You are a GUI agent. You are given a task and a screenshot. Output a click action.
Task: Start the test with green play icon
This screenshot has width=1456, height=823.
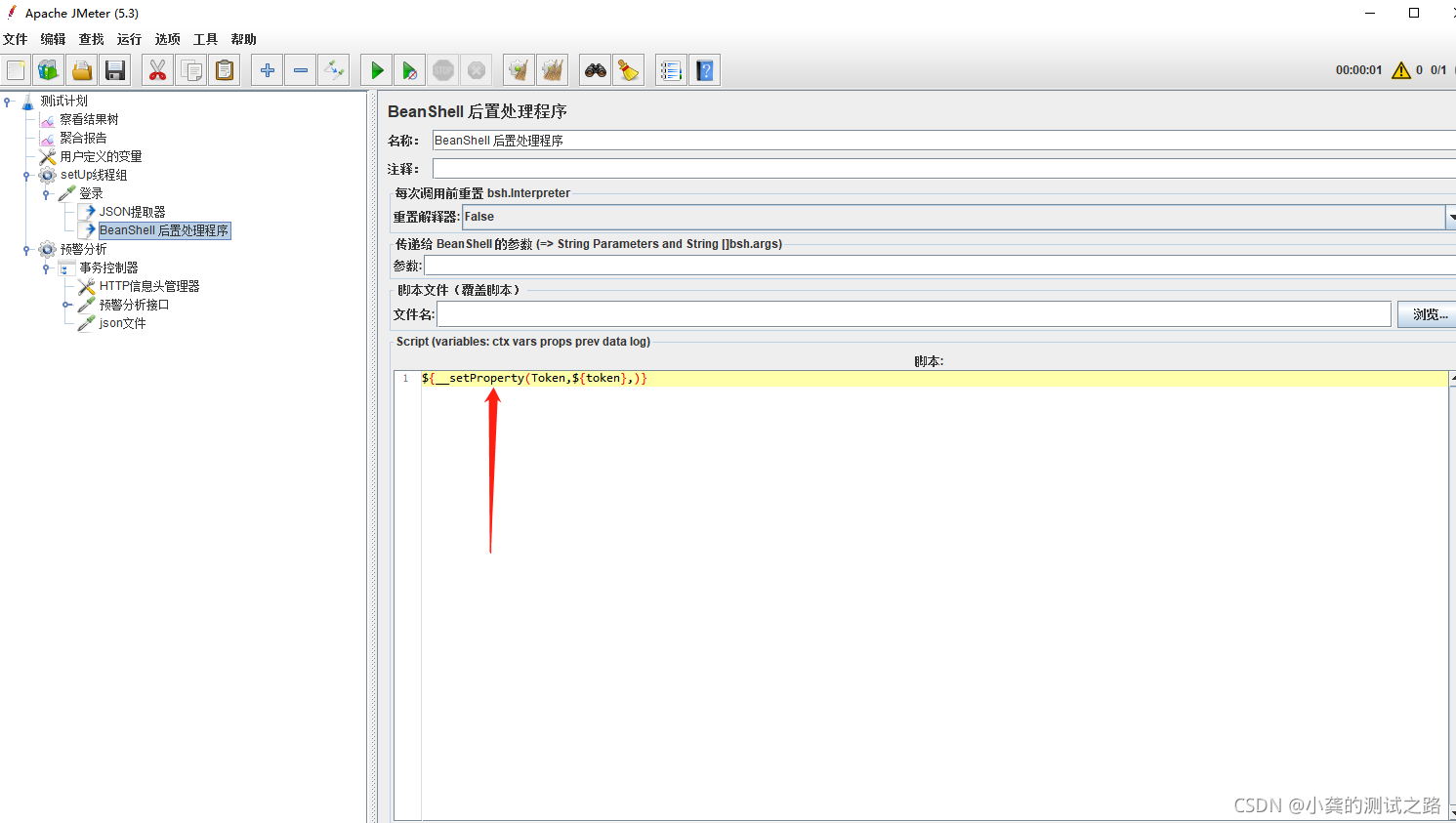(376, 70)
